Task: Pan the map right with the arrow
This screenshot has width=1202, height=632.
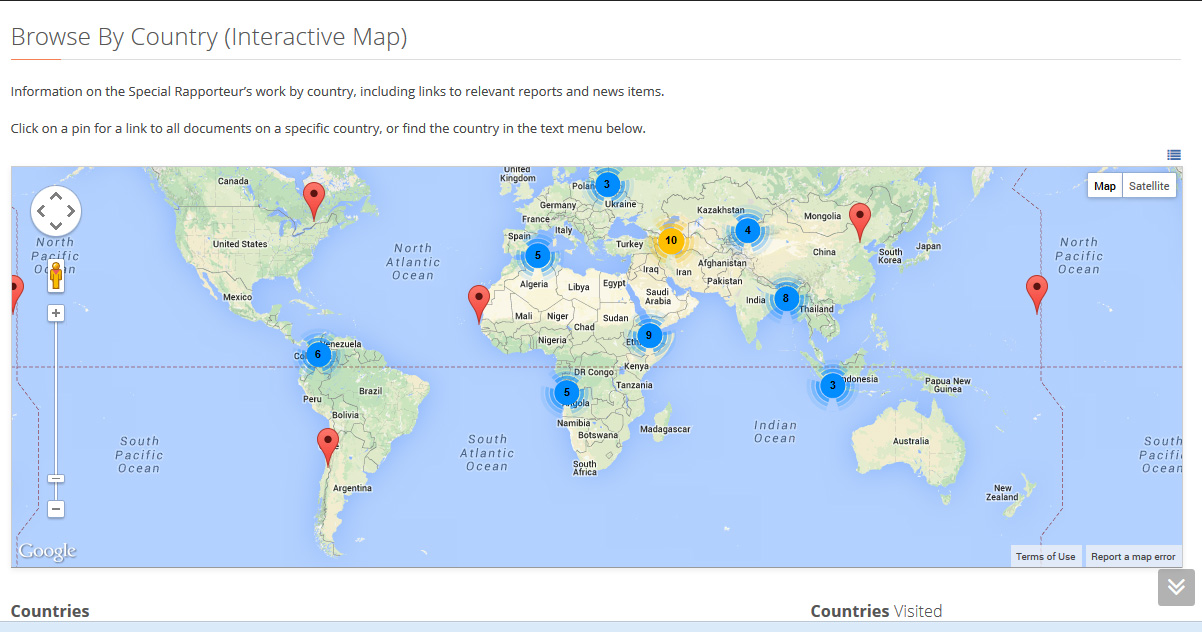Action: tap(71, 210)
